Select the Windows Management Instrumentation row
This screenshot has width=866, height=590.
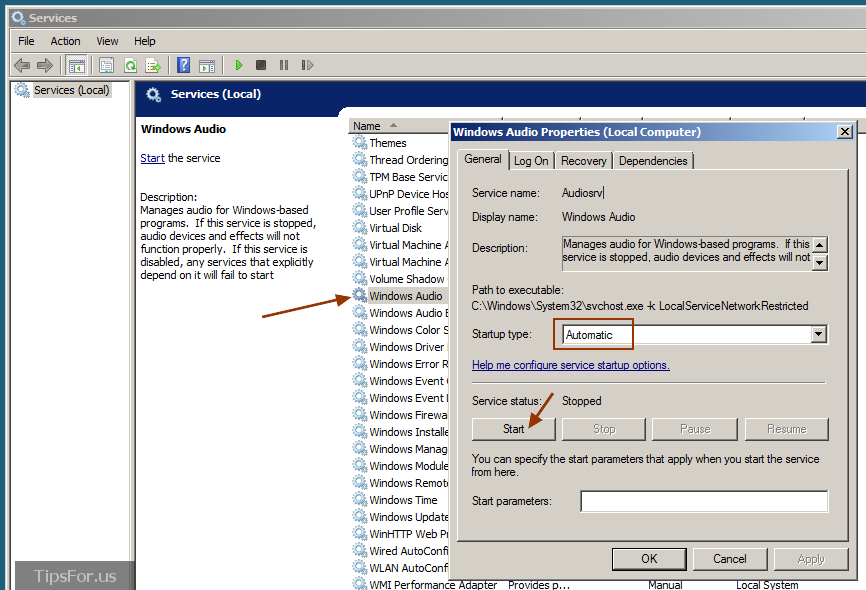coord(400,449)
